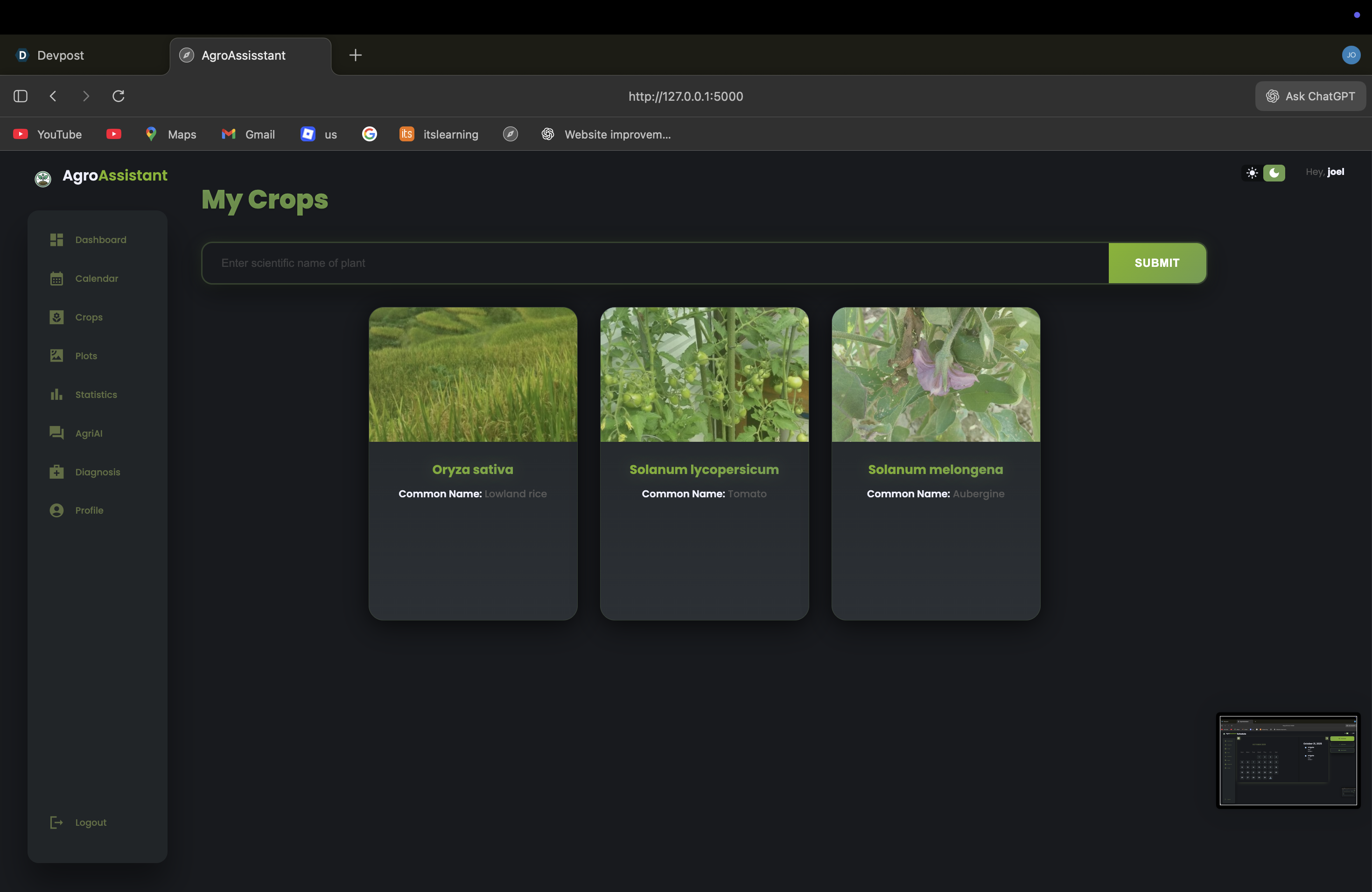
Task: Toggle the dark mode switch
Action: click(x=1274, y=173)
